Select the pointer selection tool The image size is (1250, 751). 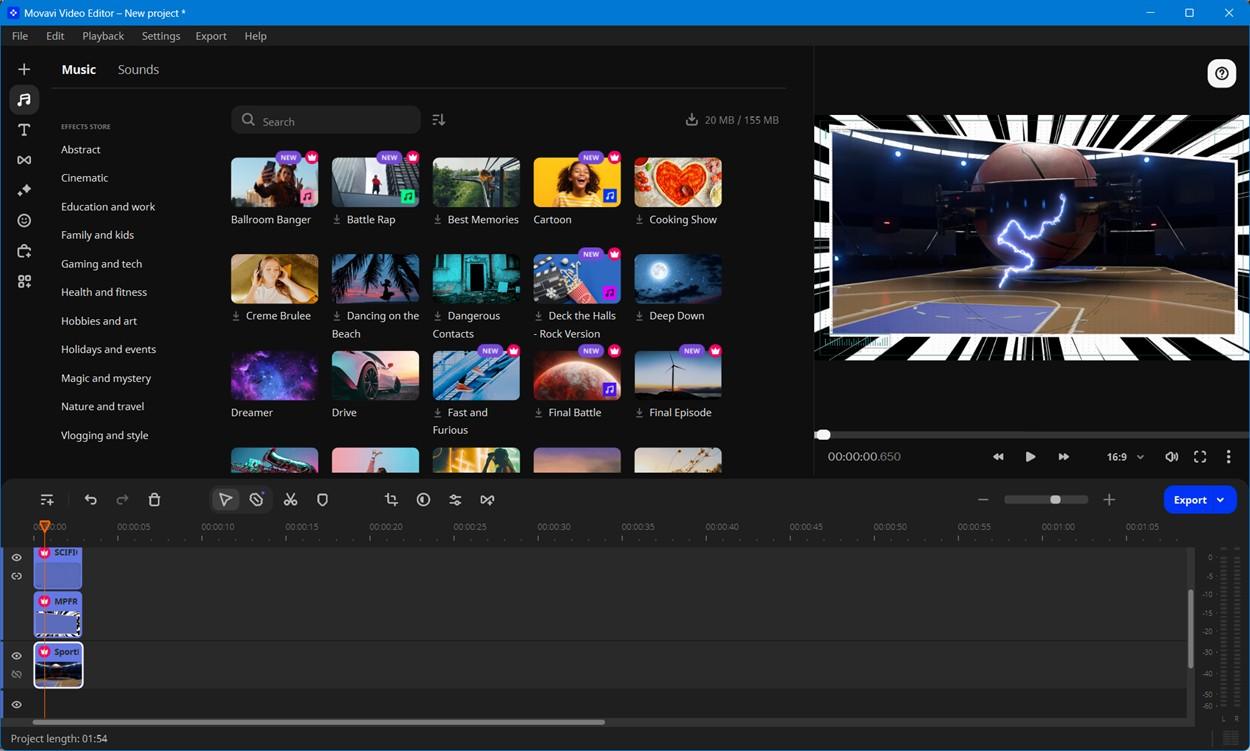tap(225, 500)
